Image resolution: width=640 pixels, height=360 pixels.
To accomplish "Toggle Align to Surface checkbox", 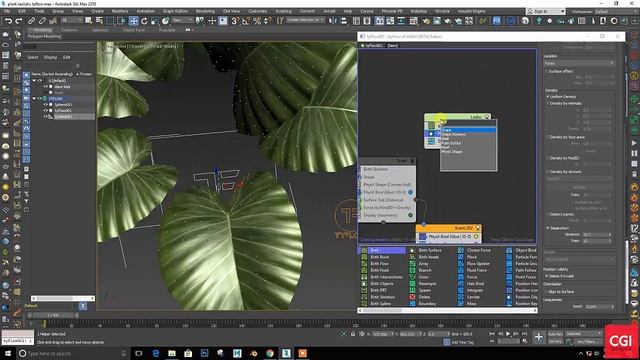I will [x=547, y=292].
